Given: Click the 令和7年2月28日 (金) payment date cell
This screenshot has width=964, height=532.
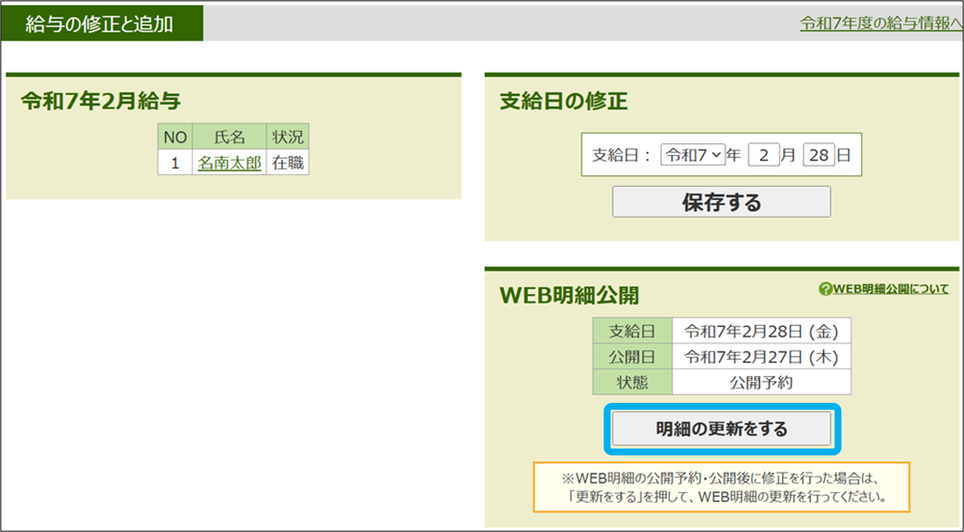Looking at the screenshot, I should coord(761,331).
